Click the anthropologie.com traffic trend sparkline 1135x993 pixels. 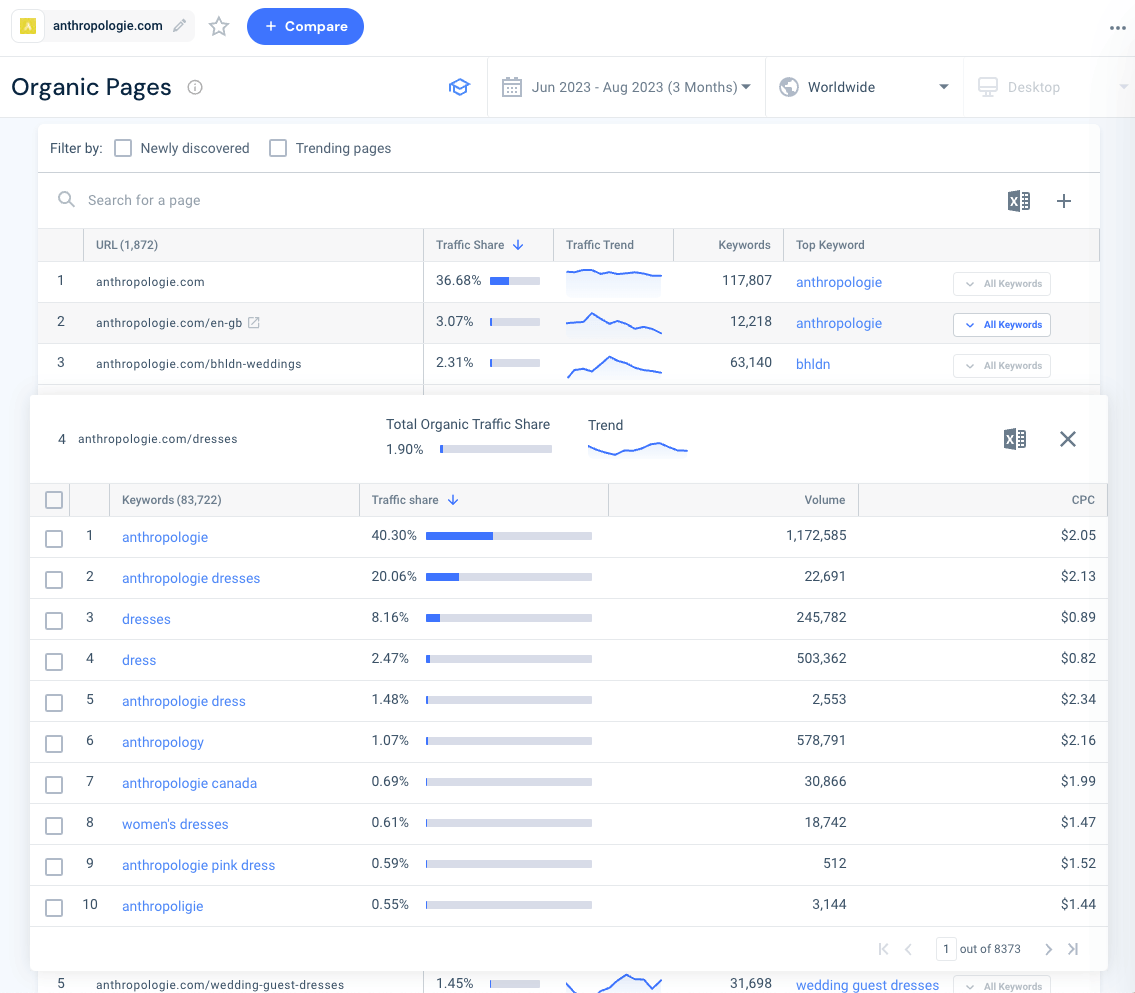click(614, 281)
